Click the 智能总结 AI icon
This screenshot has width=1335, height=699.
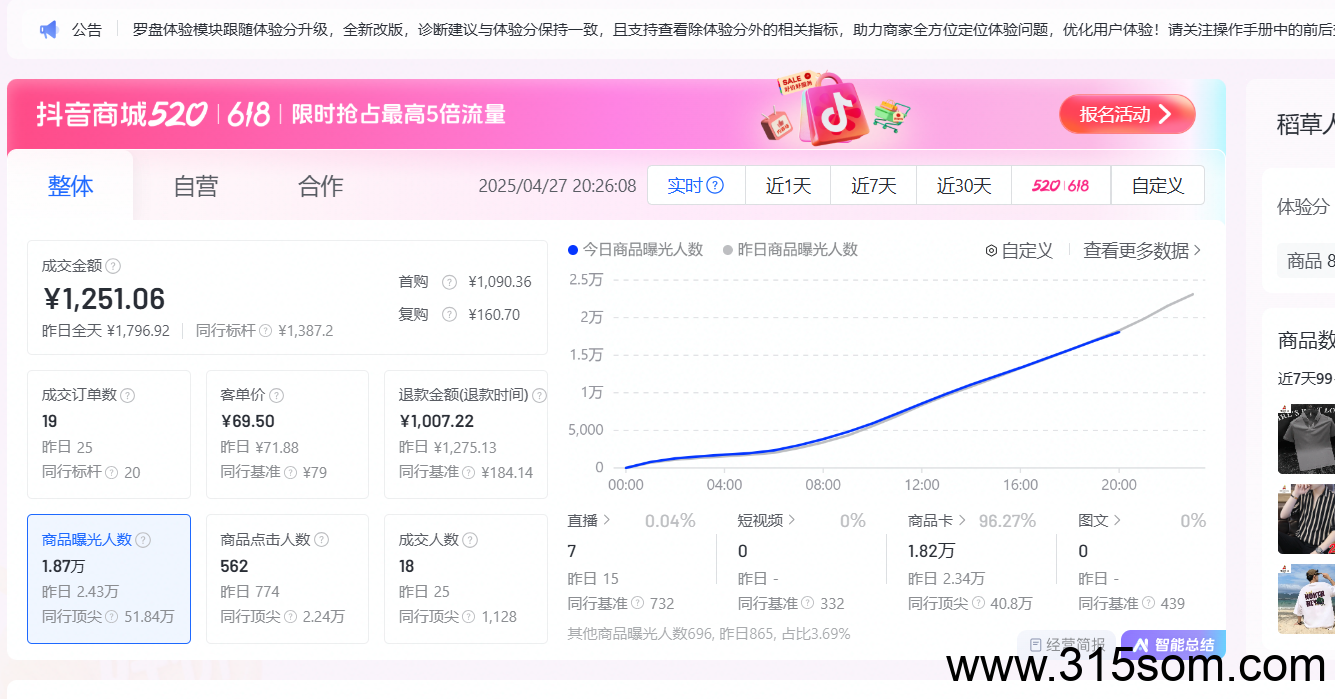click(x=1140, y=645)
